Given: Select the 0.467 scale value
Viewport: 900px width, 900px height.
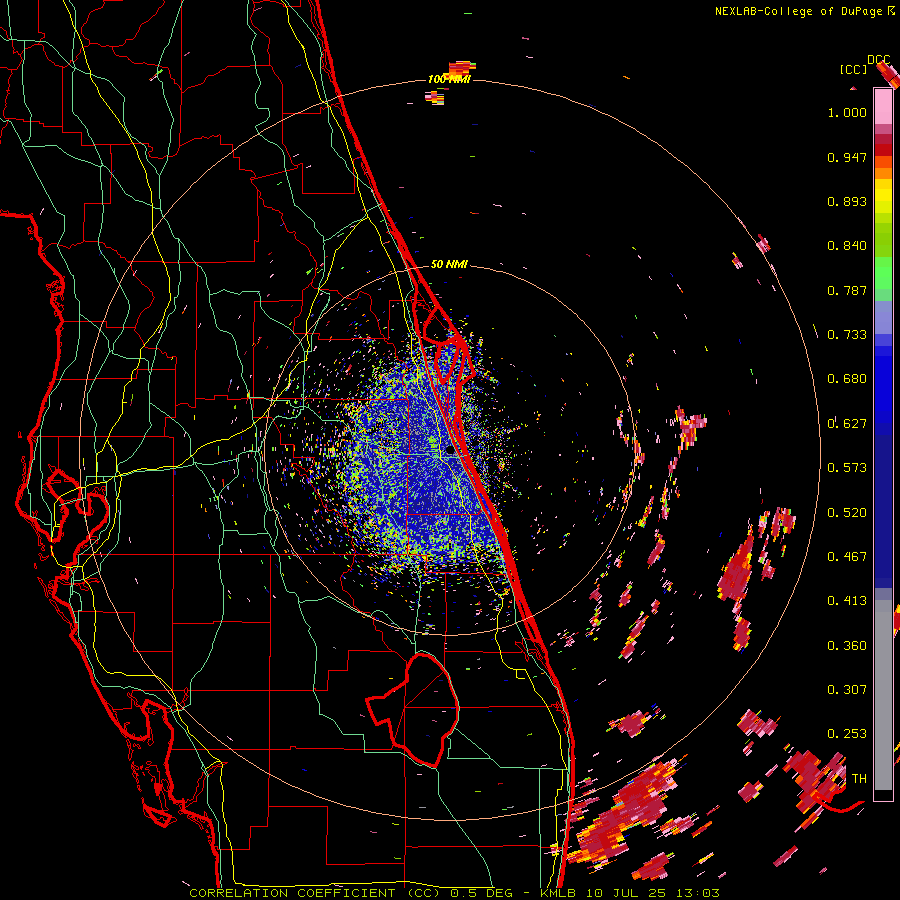Looking at the screenshot, I should tap(847, 557).
